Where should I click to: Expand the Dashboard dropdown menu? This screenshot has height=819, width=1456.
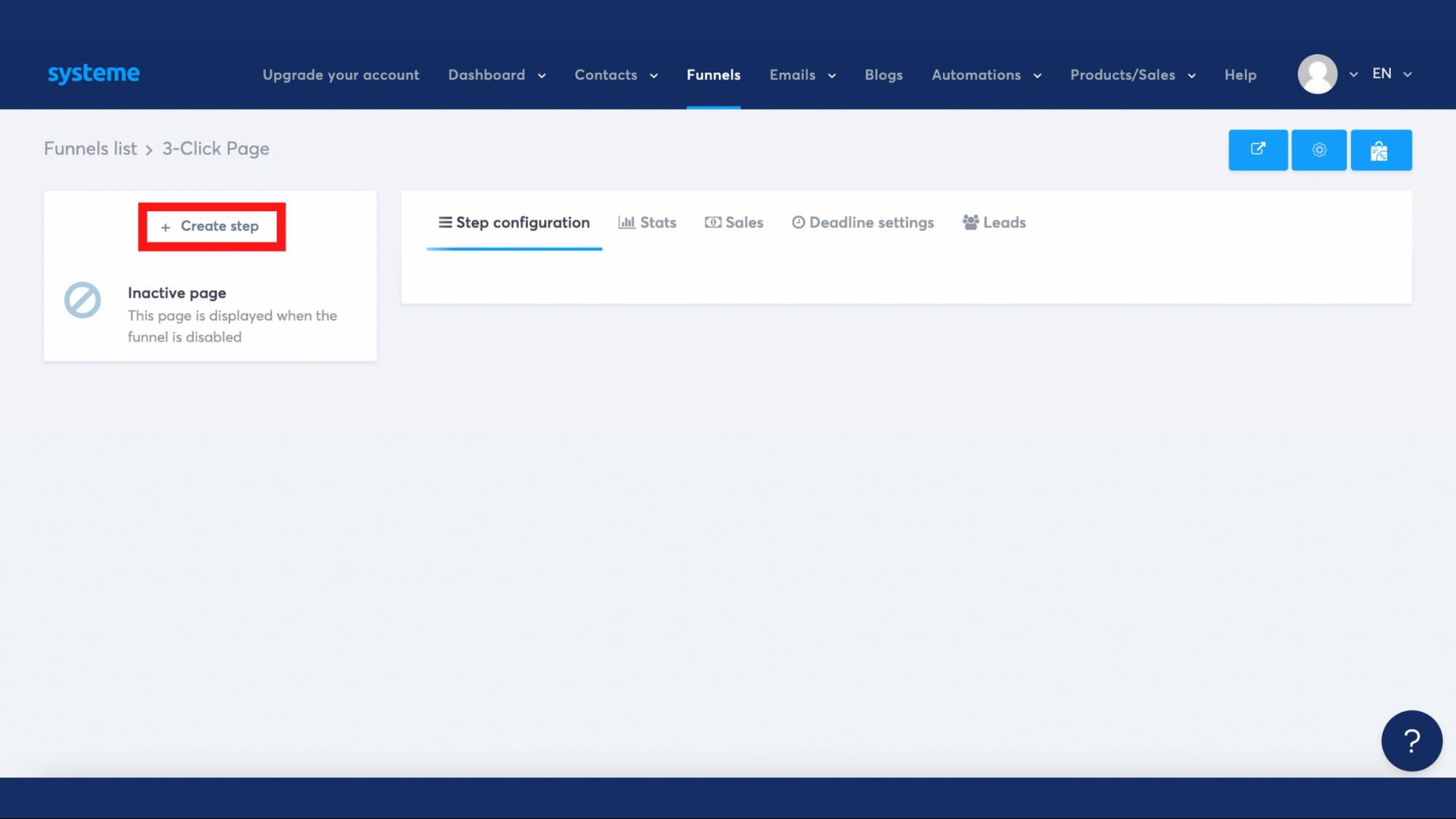pos(497,75)
